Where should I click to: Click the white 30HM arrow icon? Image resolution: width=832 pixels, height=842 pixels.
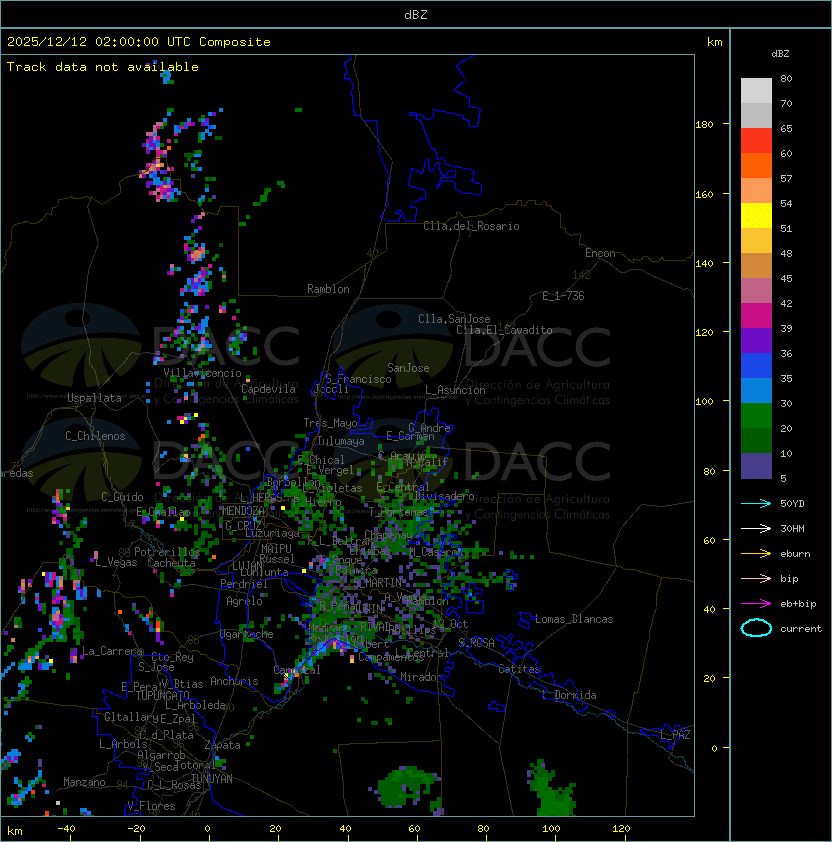pos(756,528)
